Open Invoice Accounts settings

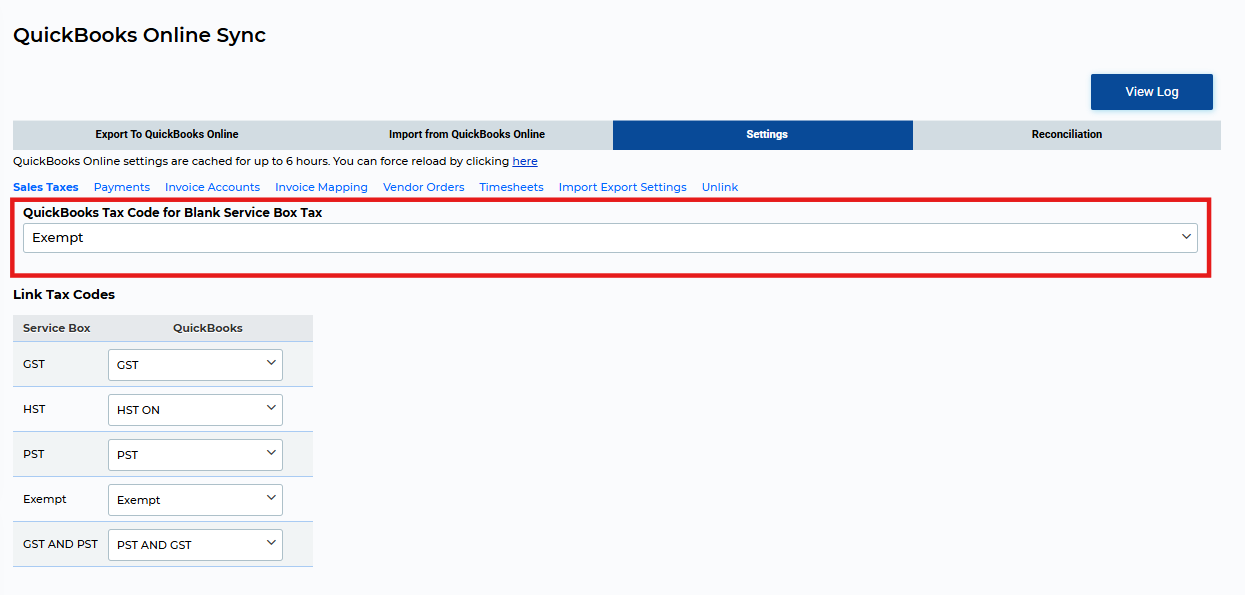click(212, 187)
